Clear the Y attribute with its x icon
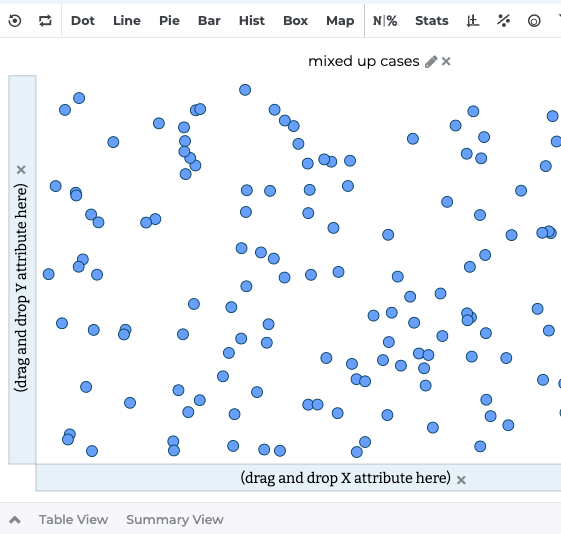This screenshot has height=534, width=561. [x=21, y=170]
